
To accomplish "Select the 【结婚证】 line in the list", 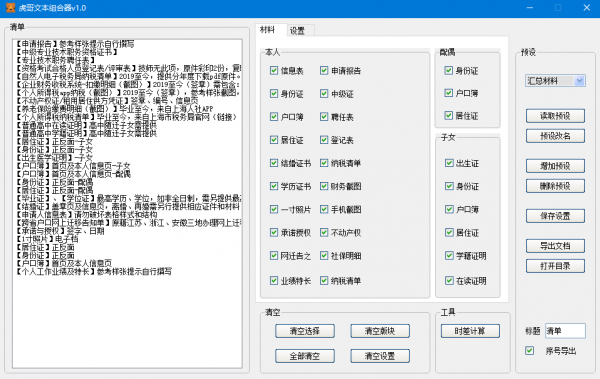I will click(128, 207).
